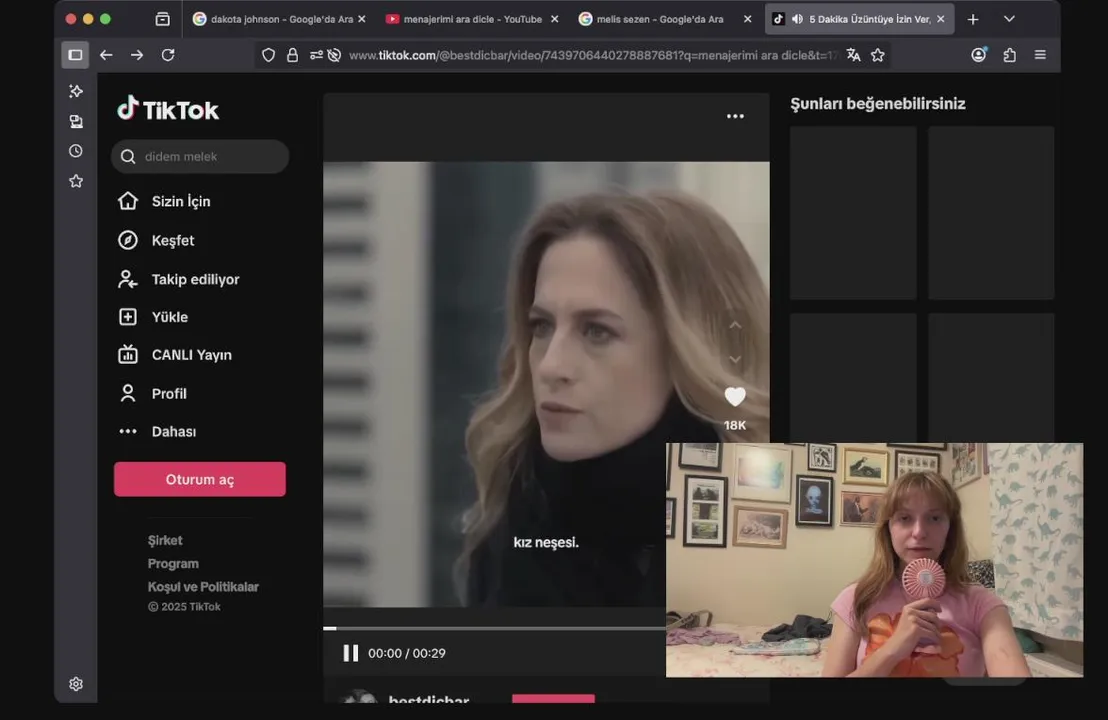The height and width of the screenshot is (720, 1108).
Task: Click the © 2025 TikTok text
Action: pyautogui.click(x=184, y=606)
